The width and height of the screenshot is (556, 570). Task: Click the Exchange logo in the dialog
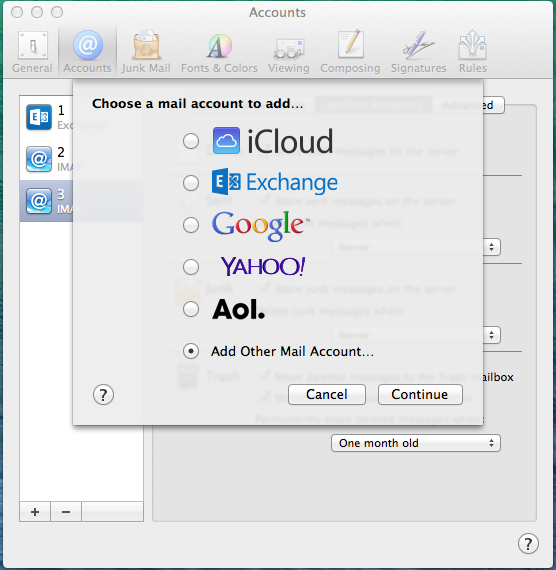pyautogui.click(x=275, y=182)
